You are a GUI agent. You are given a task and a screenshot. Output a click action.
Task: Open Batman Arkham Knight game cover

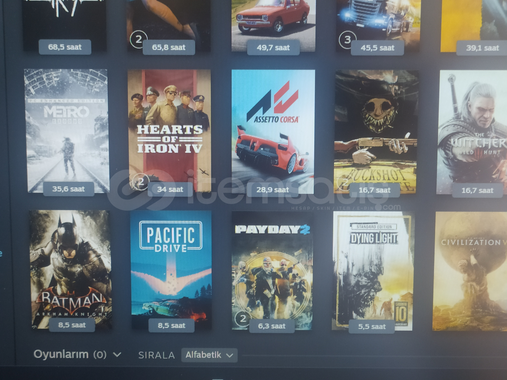(x=71, y=269)
